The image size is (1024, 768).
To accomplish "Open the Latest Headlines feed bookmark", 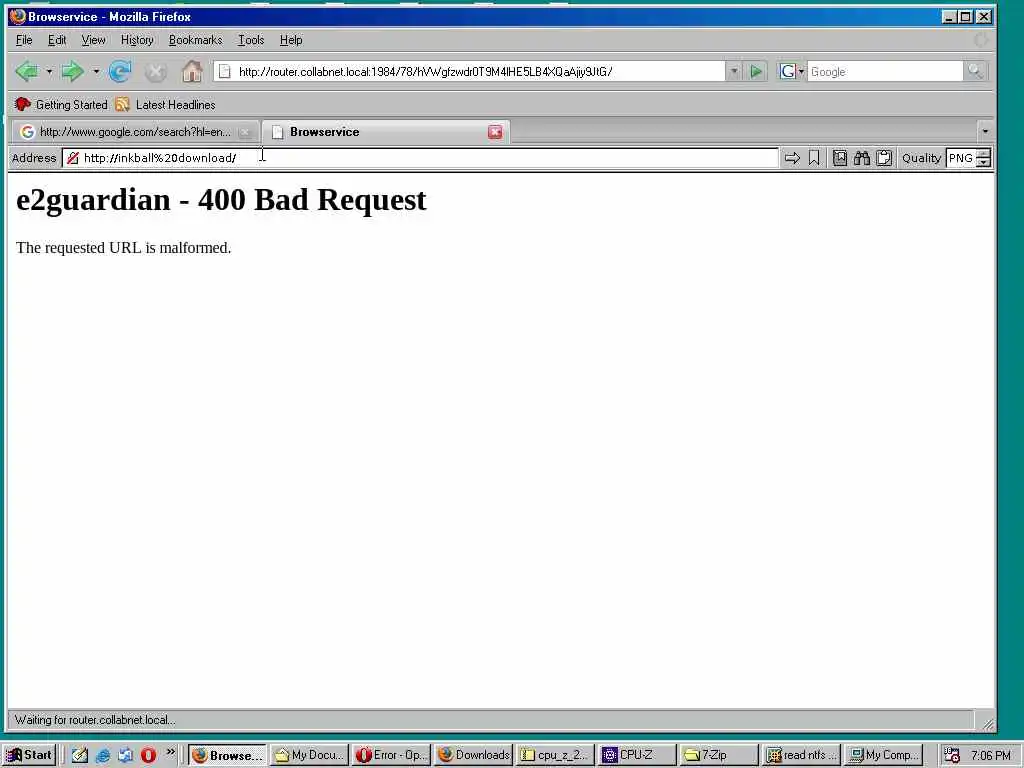I will click(165, 104).
